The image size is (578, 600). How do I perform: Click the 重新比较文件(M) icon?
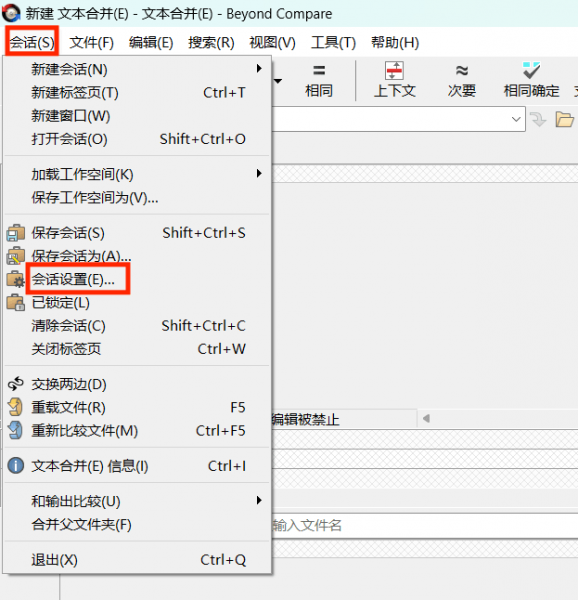click(16, 430)
